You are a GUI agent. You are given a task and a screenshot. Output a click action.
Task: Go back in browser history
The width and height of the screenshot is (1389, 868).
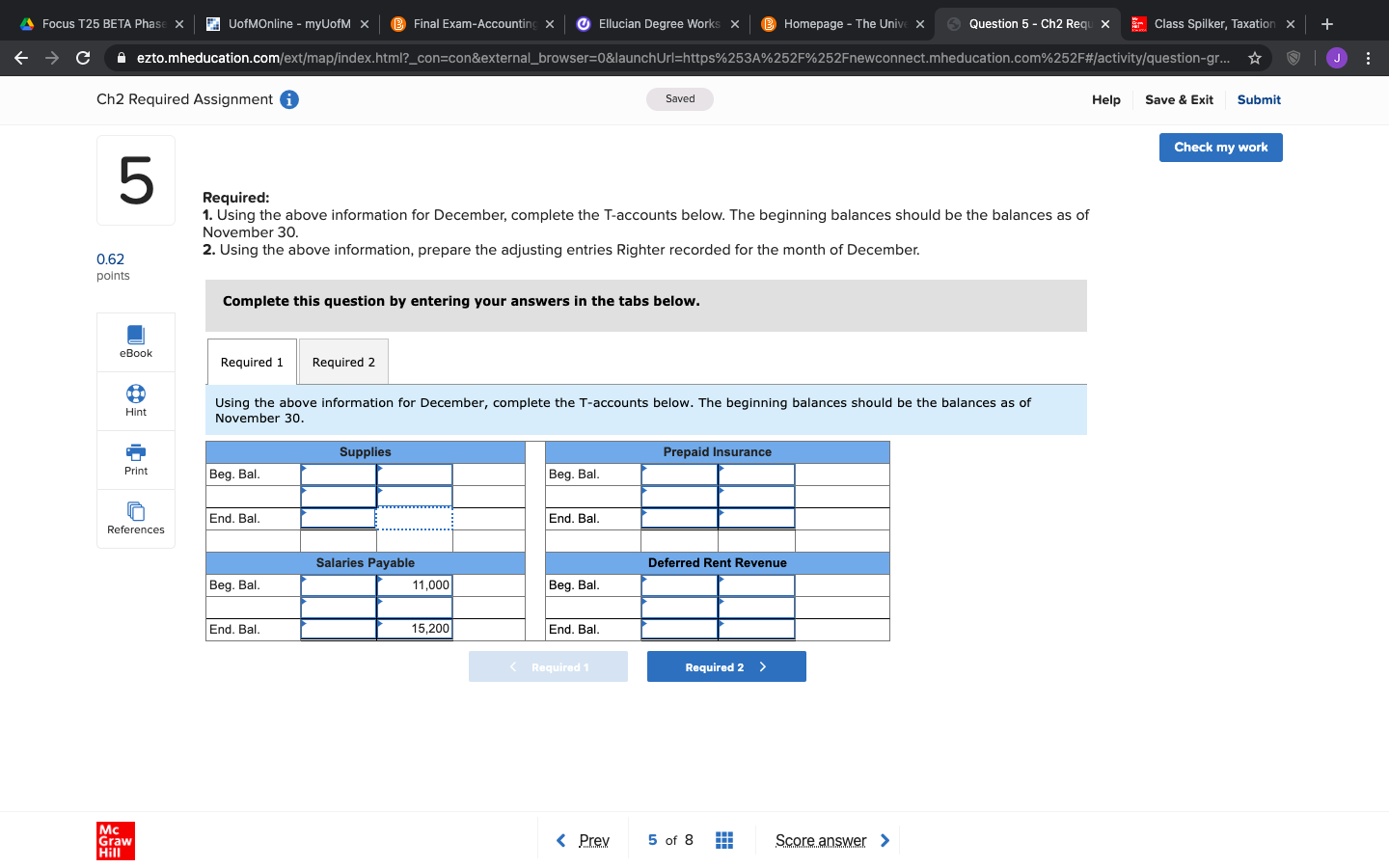[x=21, y=58]
